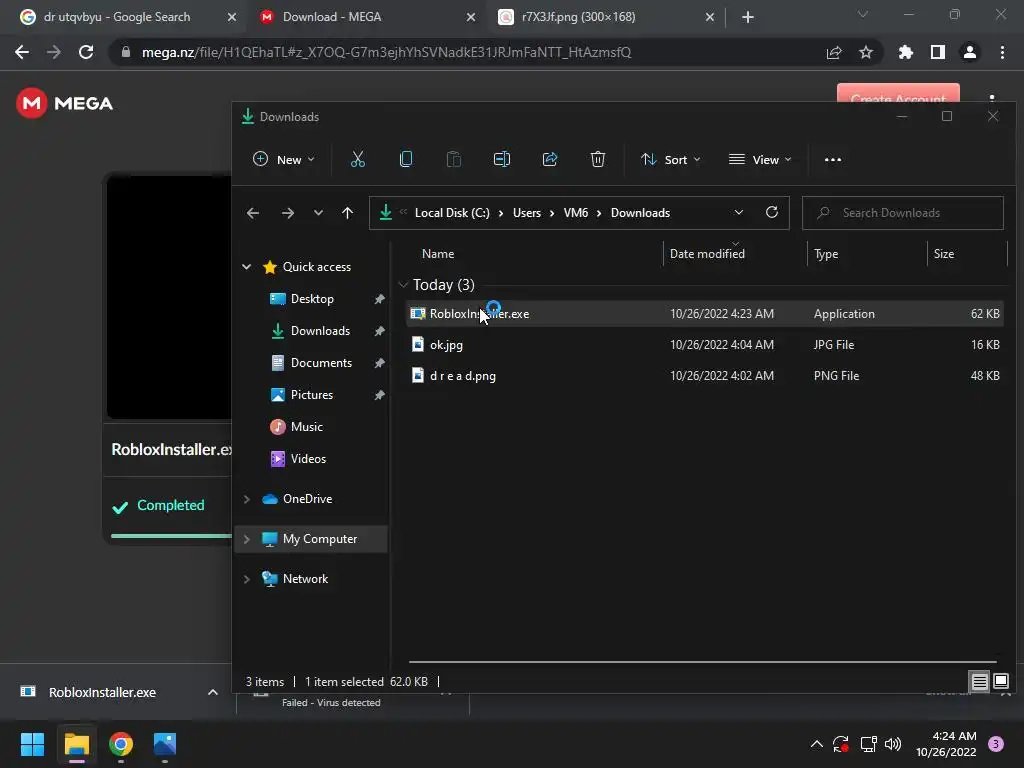
Task: Go forward with Explorer's forward arrow
Action: tap(287, 213)
